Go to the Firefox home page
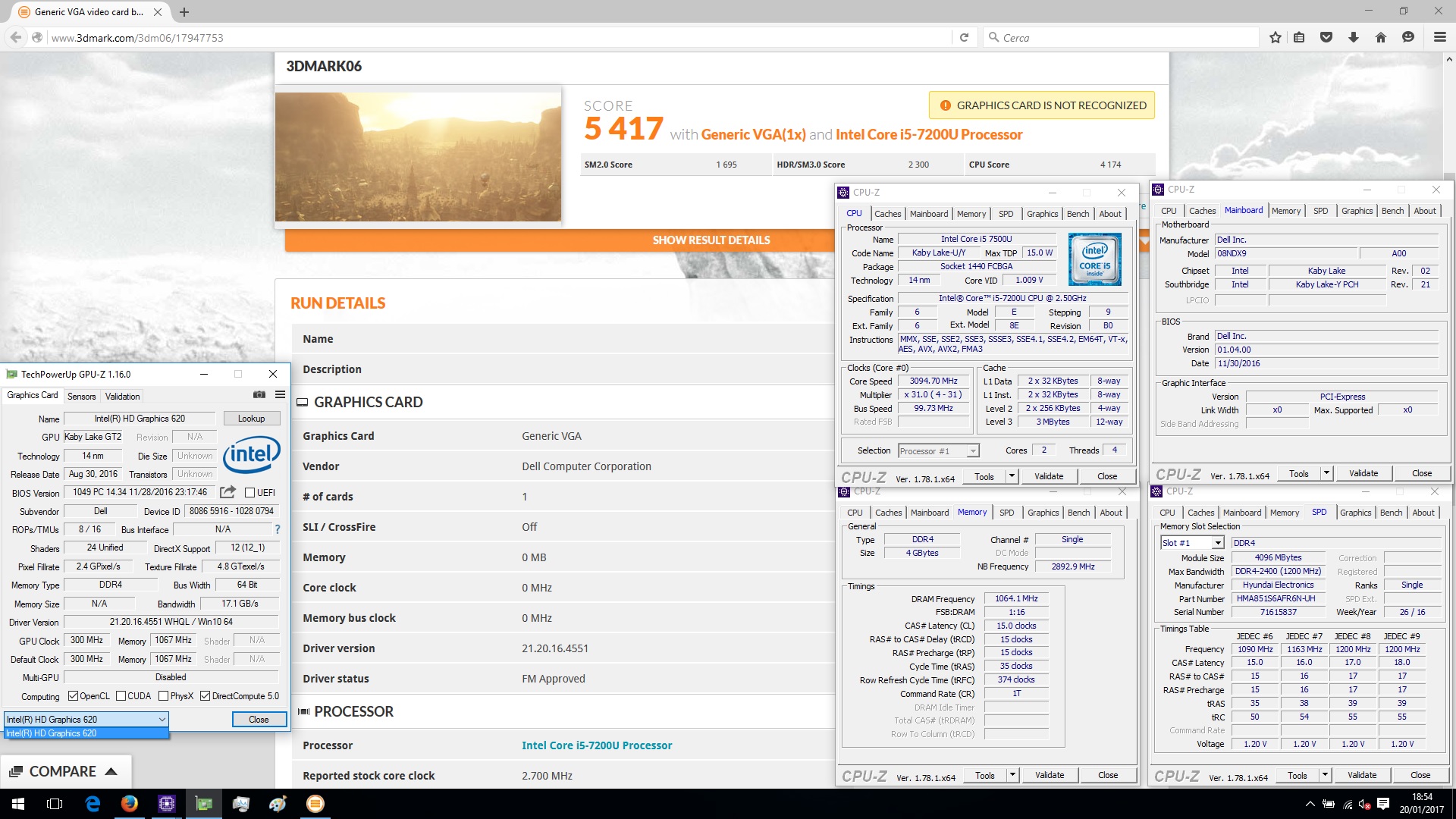The image size is (1456, 819). (x=1381, y=37)
